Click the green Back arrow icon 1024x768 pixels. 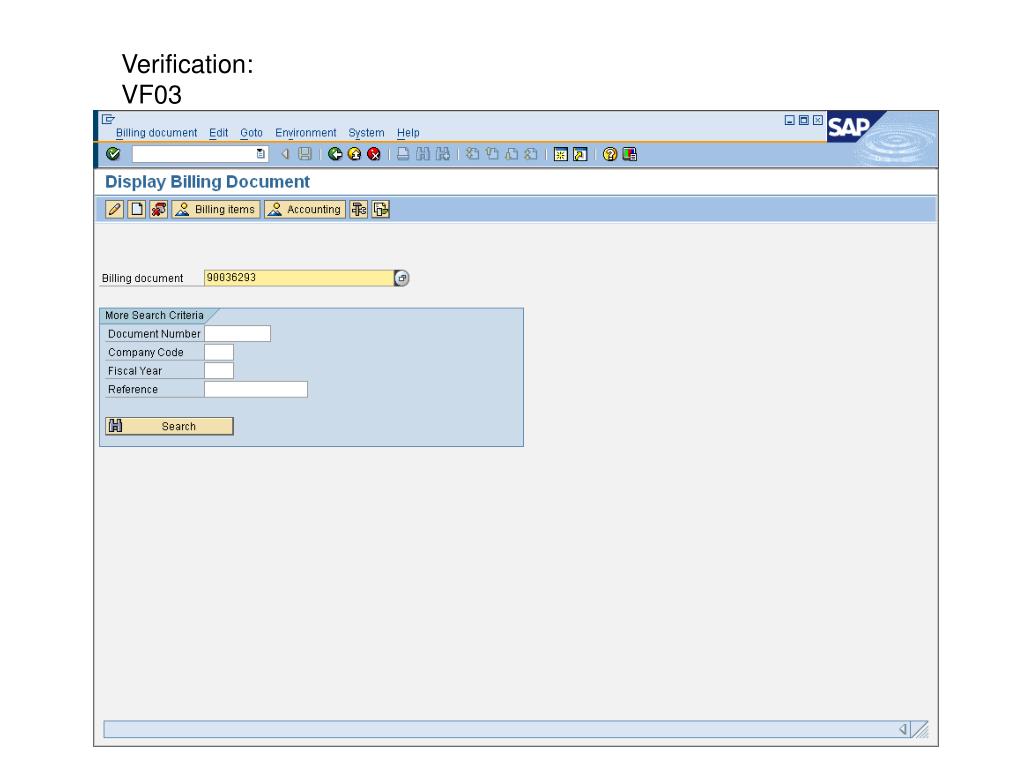[x=335, y=154]
